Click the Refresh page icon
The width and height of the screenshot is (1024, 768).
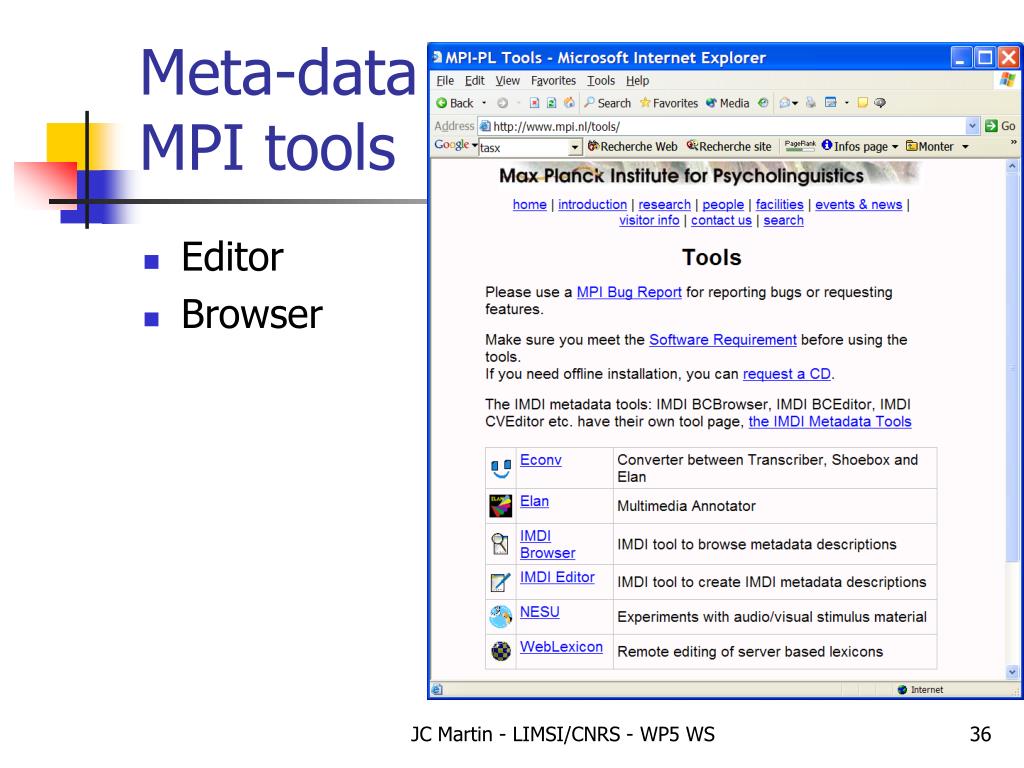[x=551, y=103]
